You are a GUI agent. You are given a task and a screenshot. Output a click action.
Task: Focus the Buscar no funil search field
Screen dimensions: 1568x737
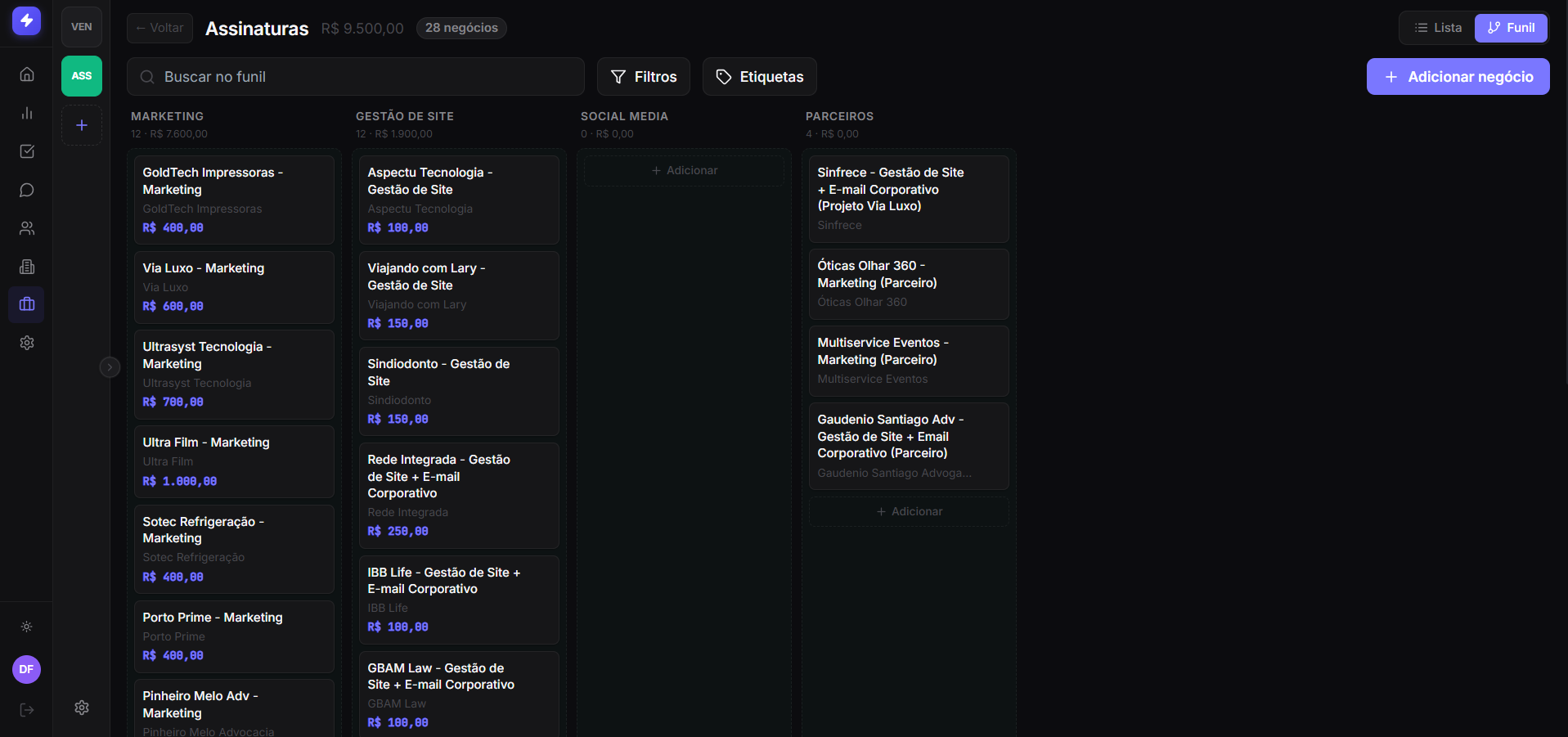356,77
